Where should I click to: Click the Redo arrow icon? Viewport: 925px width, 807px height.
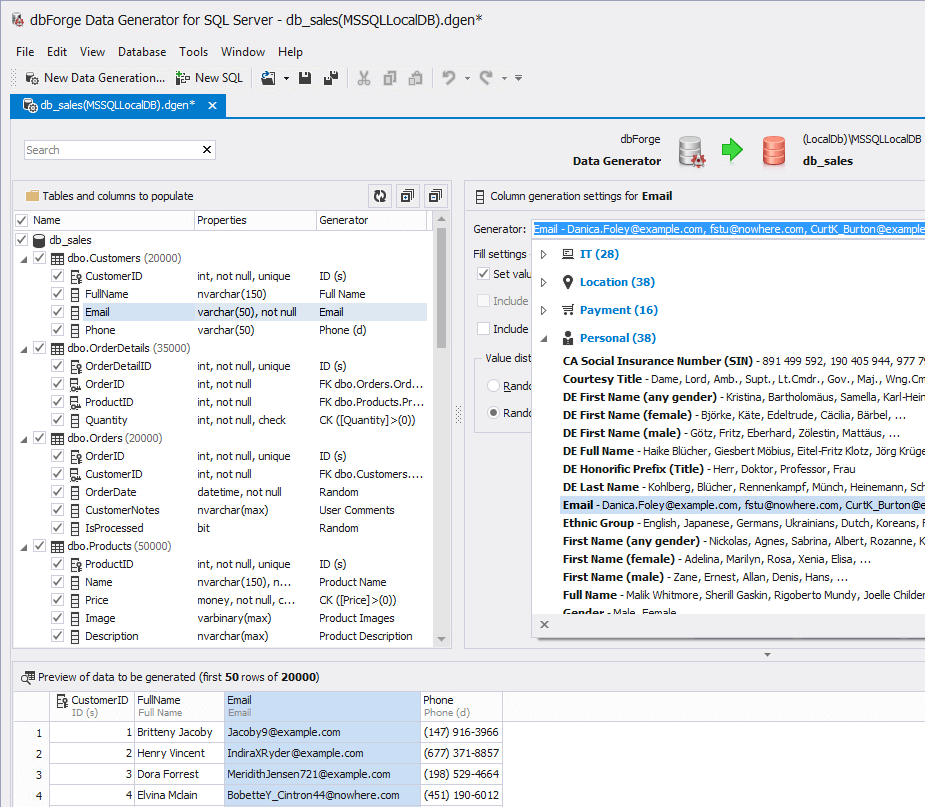point(486,78)
